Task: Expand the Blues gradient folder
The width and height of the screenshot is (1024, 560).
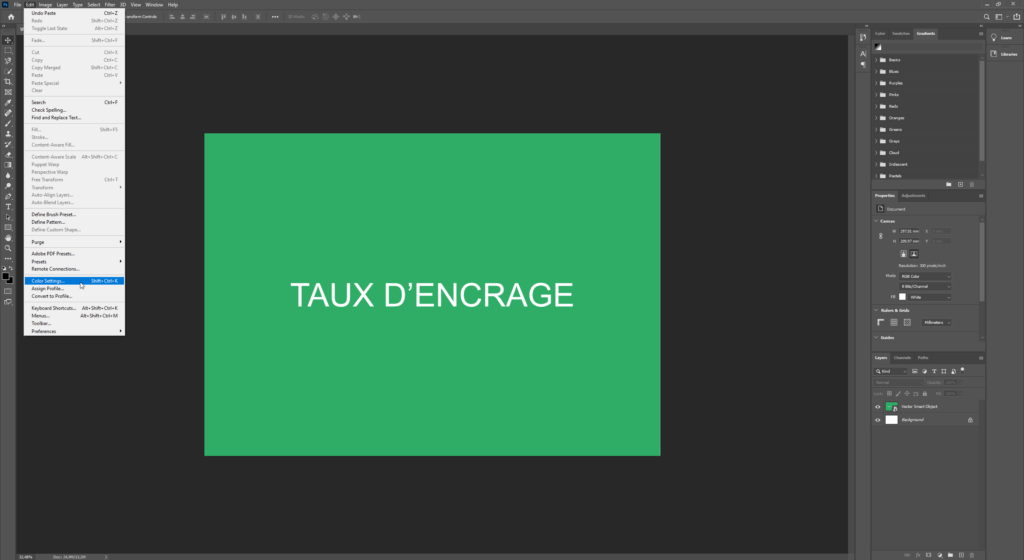Action: tap(876, 72)
